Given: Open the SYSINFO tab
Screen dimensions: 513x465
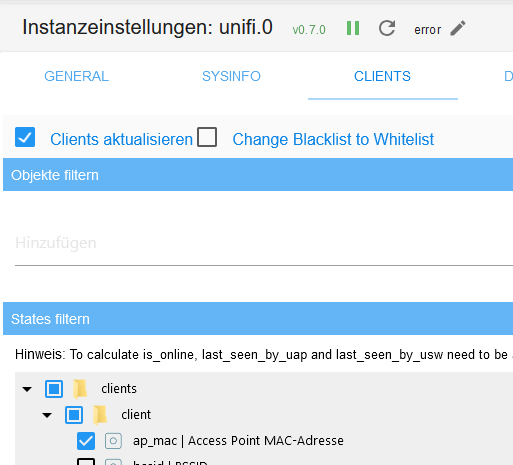Looking at the screenshot, I should click(231, 76).
